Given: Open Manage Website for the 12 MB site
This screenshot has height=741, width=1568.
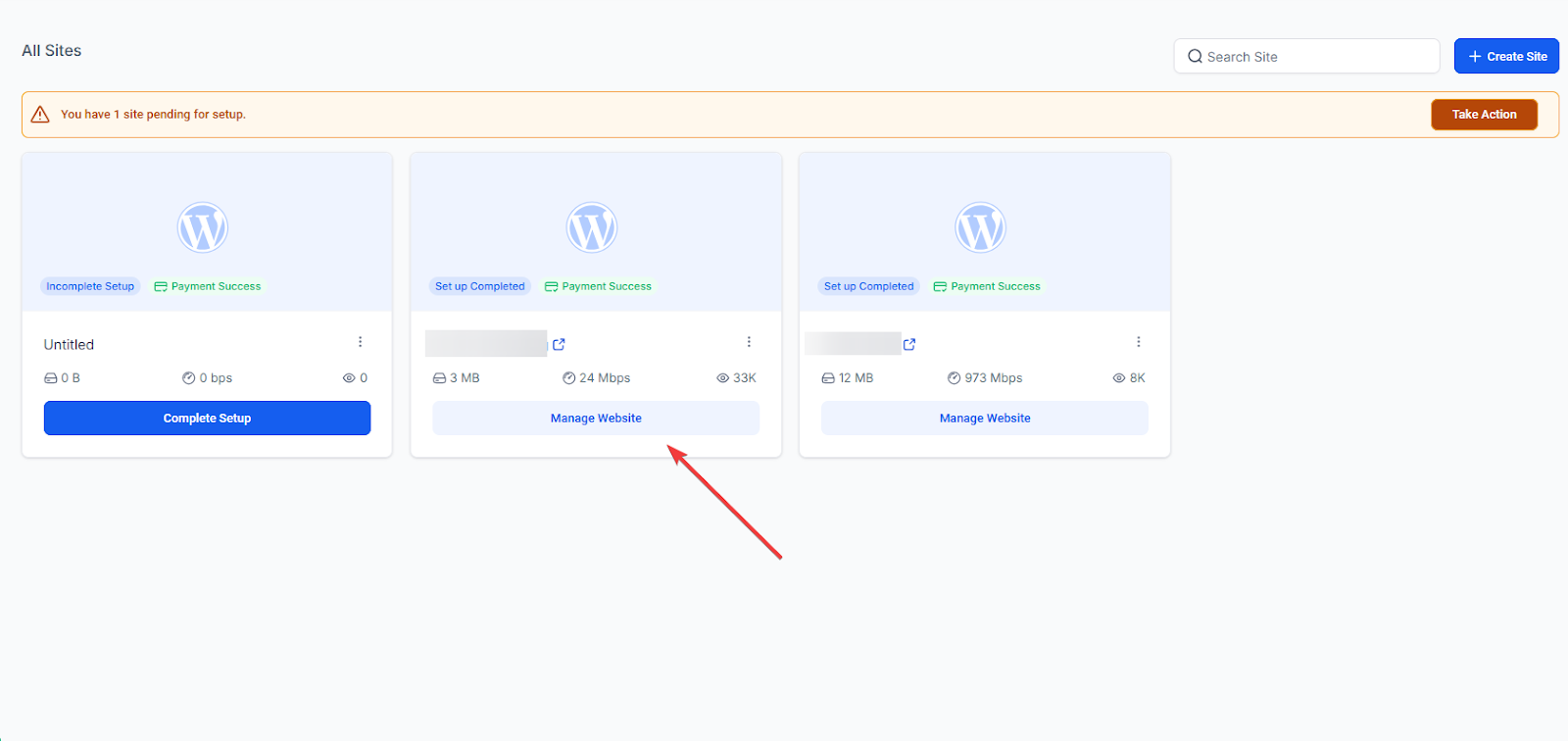Looking at the screenshot, I should point(985,418).
